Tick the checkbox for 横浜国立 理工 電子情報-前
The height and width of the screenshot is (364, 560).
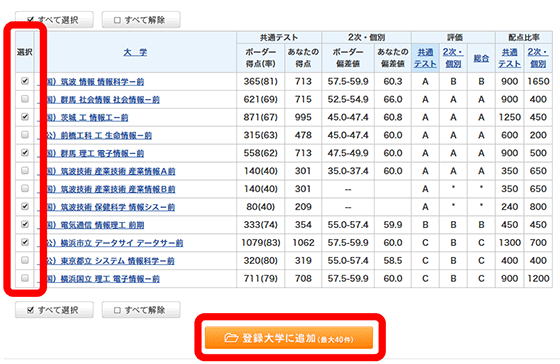[25, 278]
